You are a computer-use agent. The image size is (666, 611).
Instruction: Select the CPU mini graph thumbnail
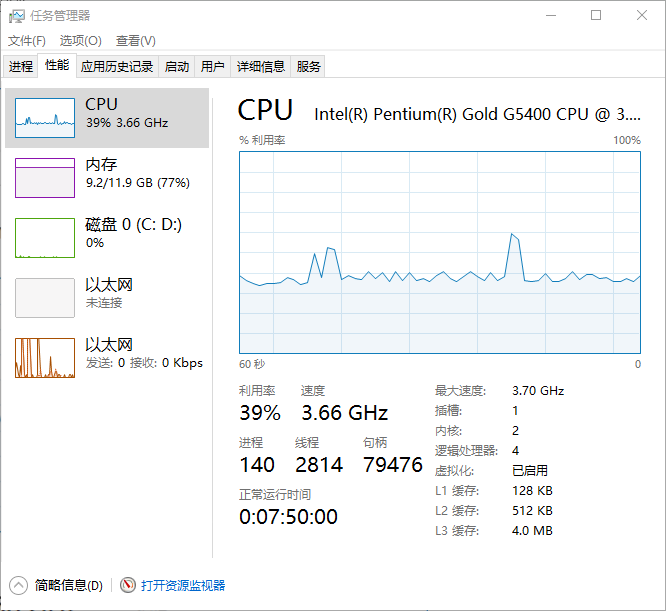pos(45,118)
